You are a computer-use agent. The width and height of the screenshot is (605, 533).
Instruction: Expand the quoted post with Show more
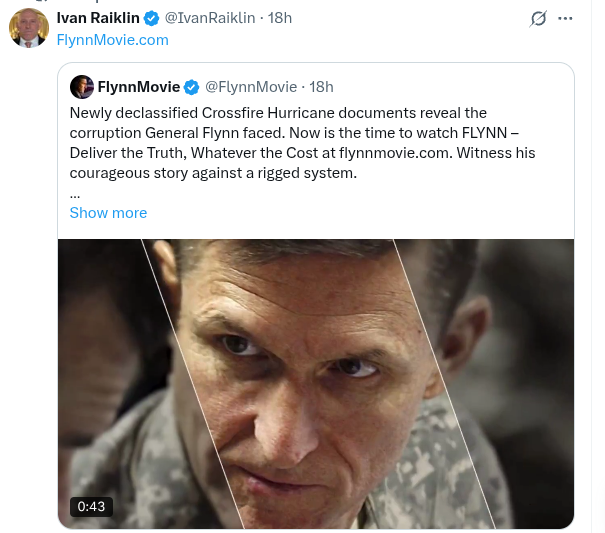tap(108, 212)
